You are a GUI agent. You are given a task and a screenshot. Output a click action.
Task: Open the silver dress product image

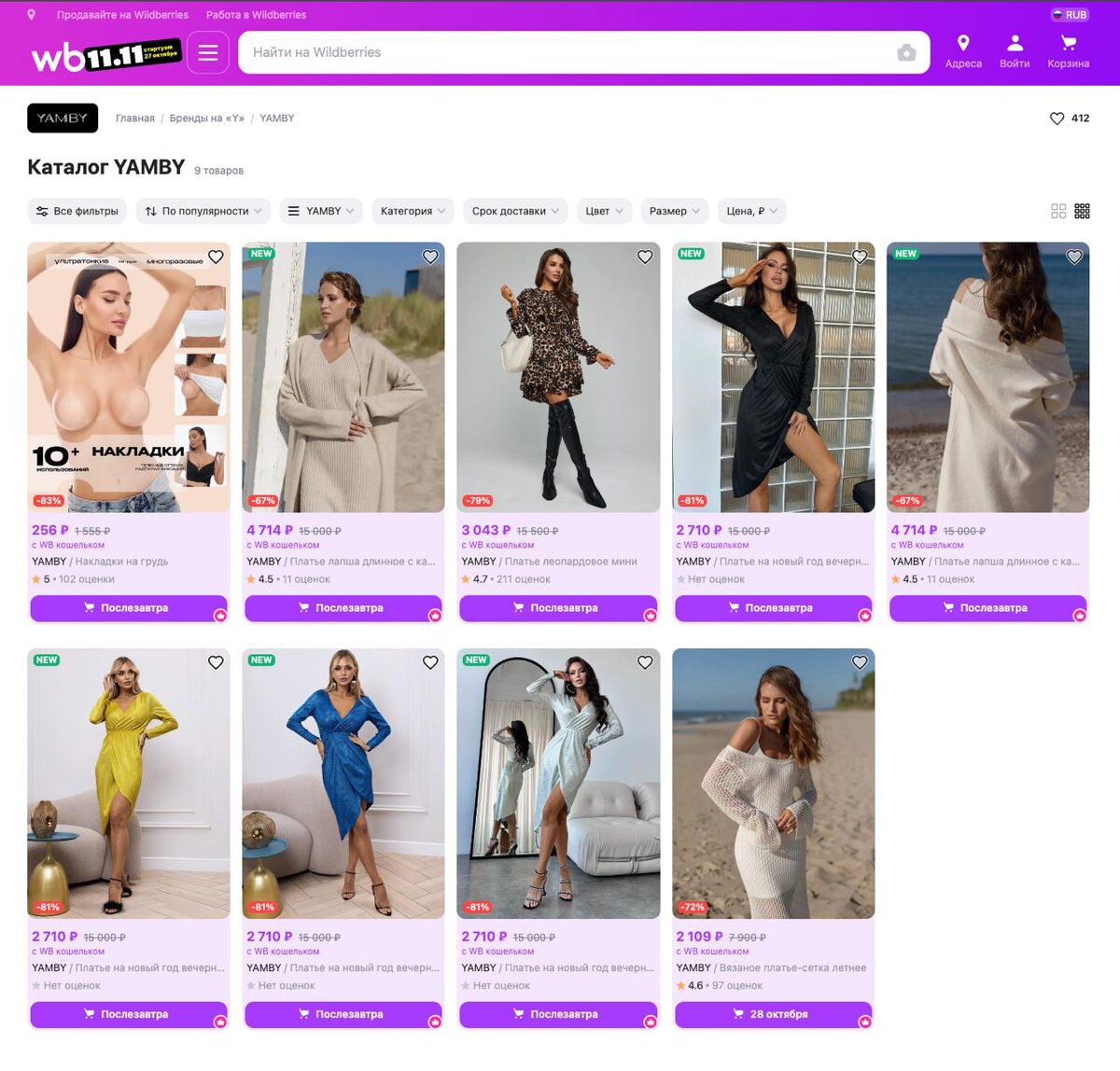click(x=558, y=784)
